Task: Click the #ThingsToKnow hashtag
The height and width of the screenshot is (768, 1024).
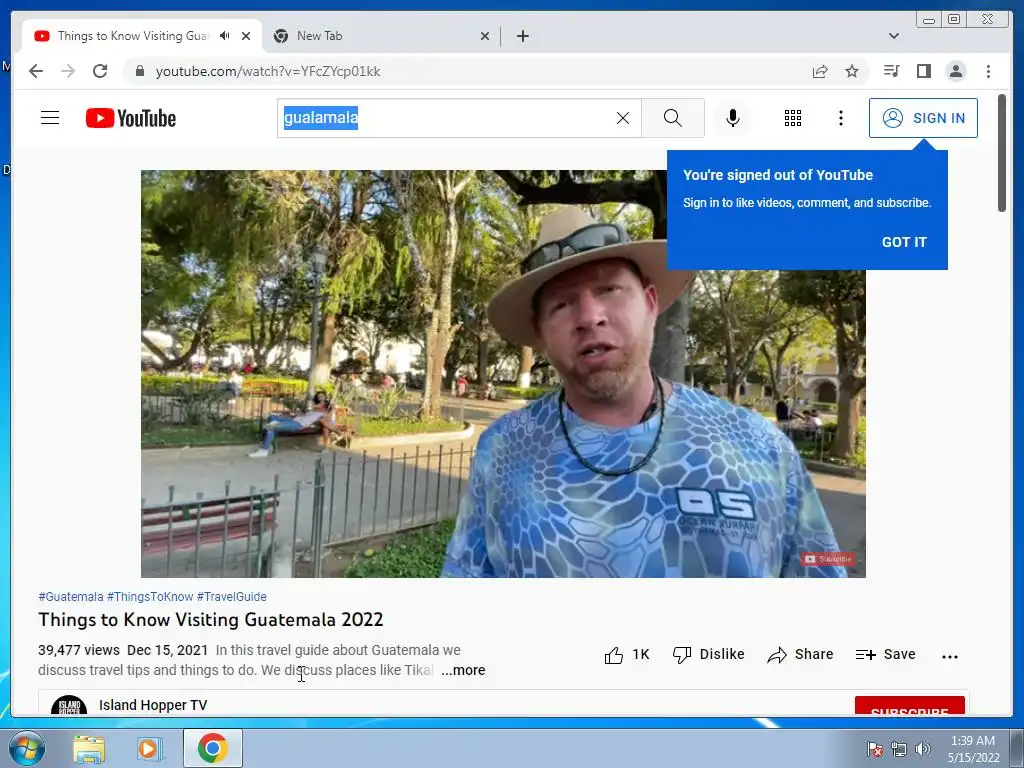Action: (x=150, y=597)
